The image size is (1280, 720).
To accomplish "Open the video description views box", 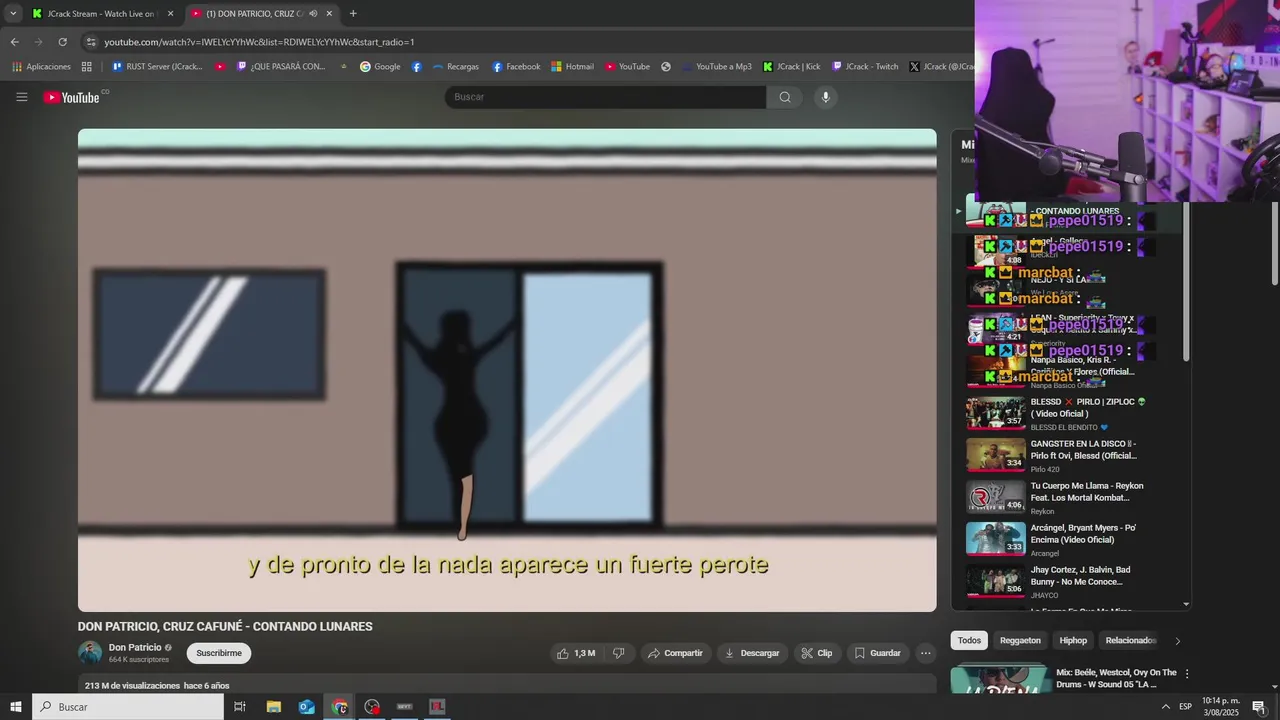I will (507, 685).
